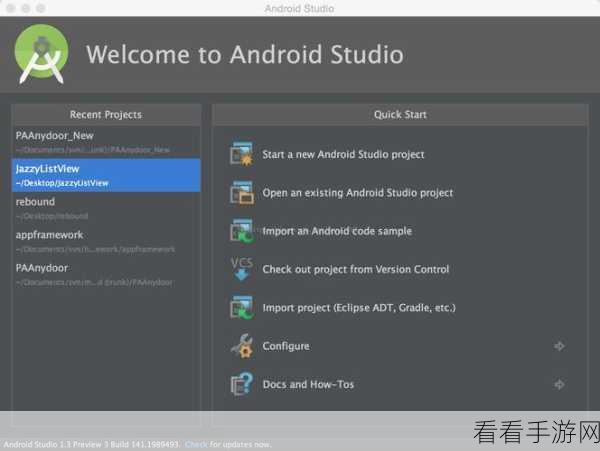Screen dimensions: 600x451
Task: Open an existing Android Studio project
Action: tap(357, 193)
